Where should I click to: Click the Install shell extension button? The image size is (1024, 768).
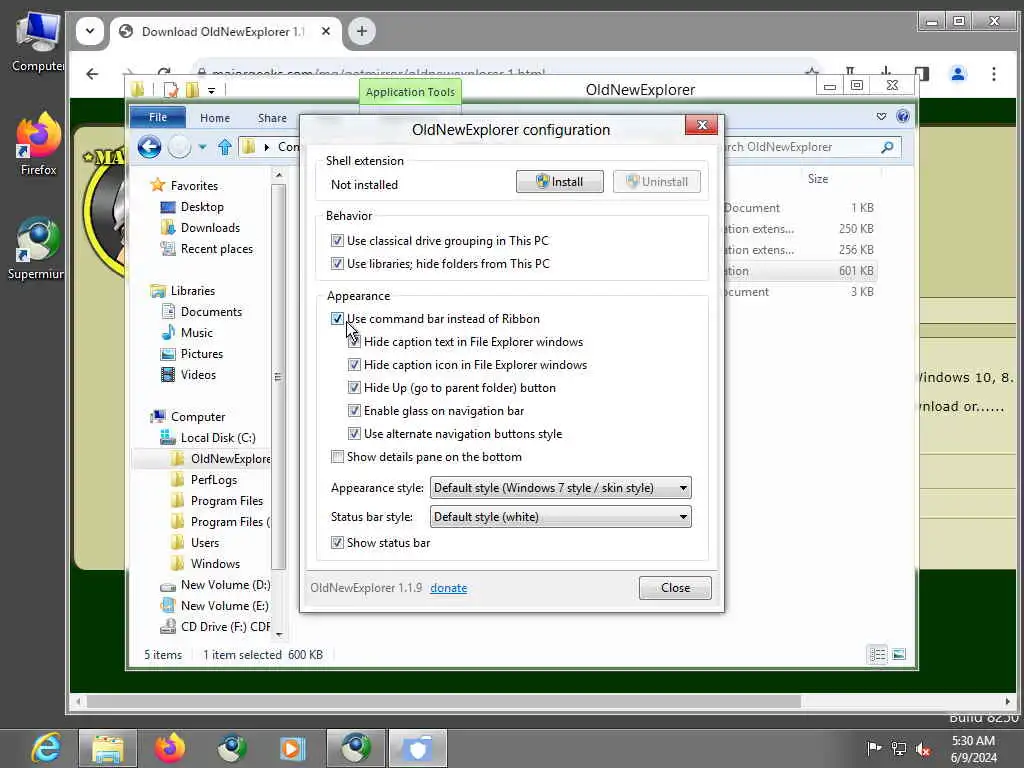click(560, 182)
